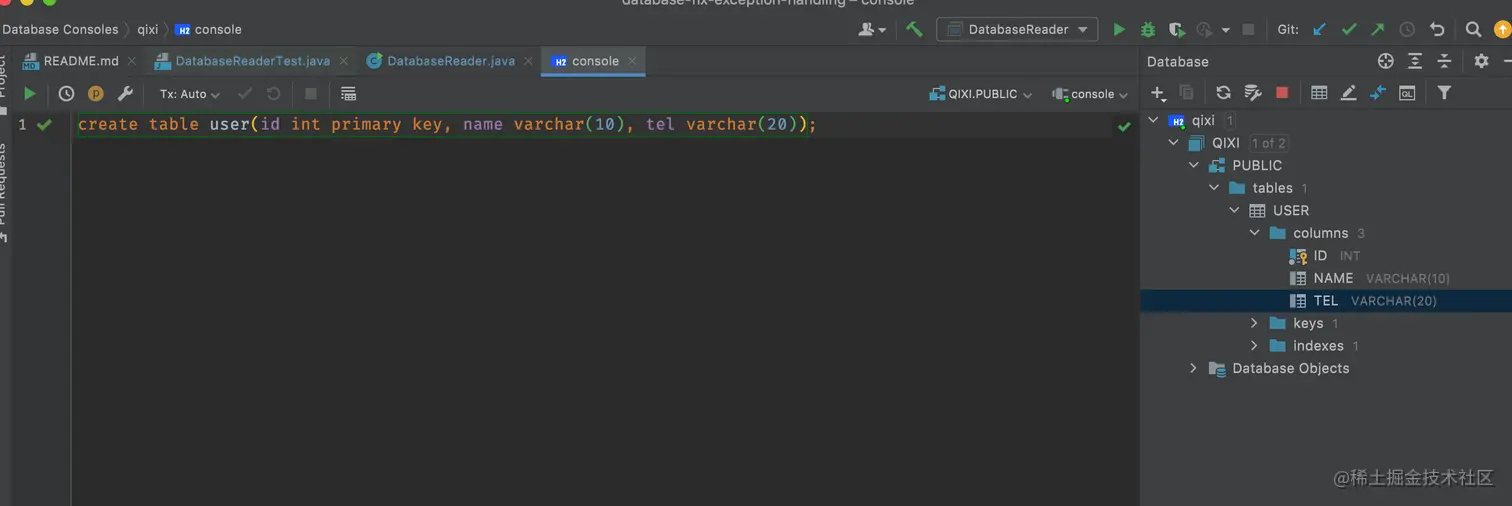Click the qixi breadcrumb in navigation bar
This screenshot has height=506, width=1512.
click(x=148, y=29)
